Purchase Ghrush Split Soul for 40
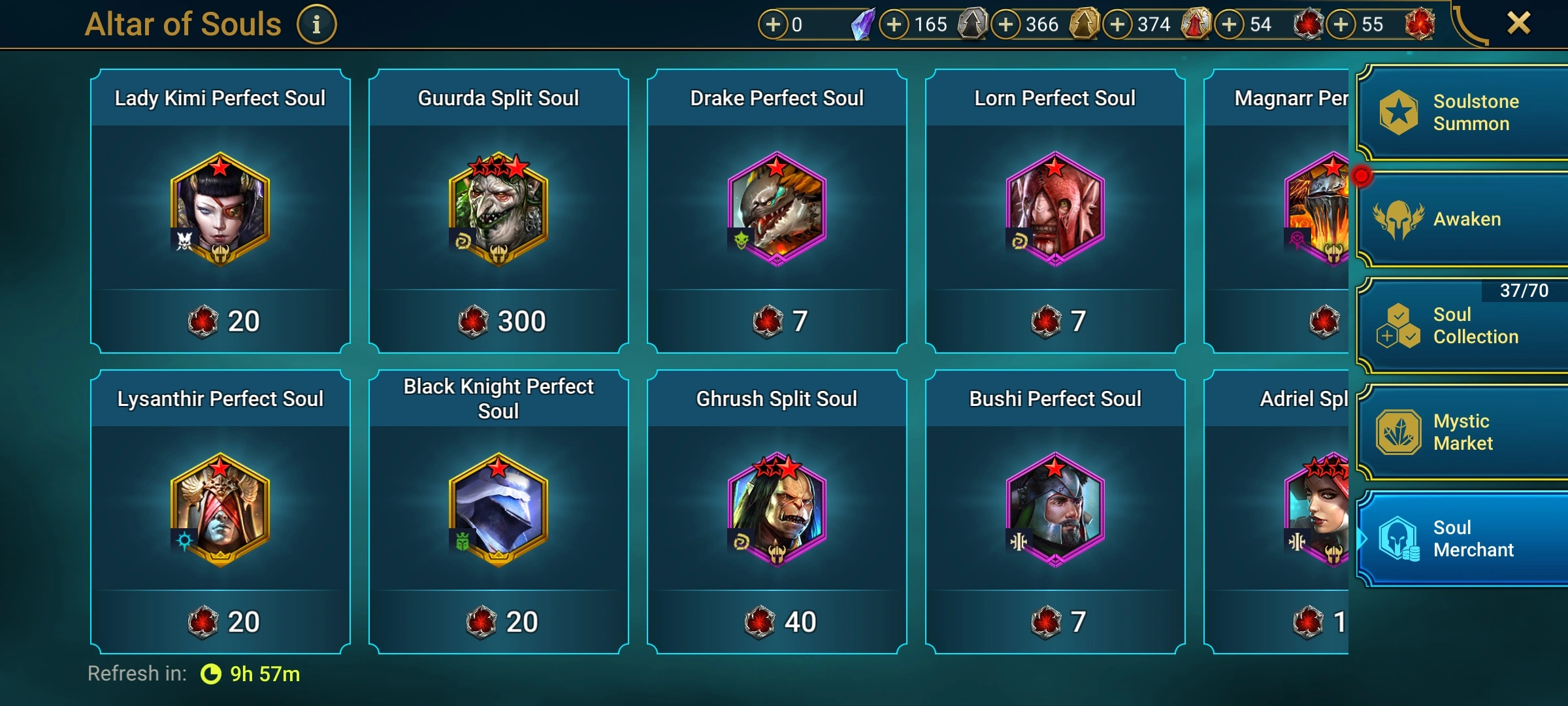 pos(777,622)
